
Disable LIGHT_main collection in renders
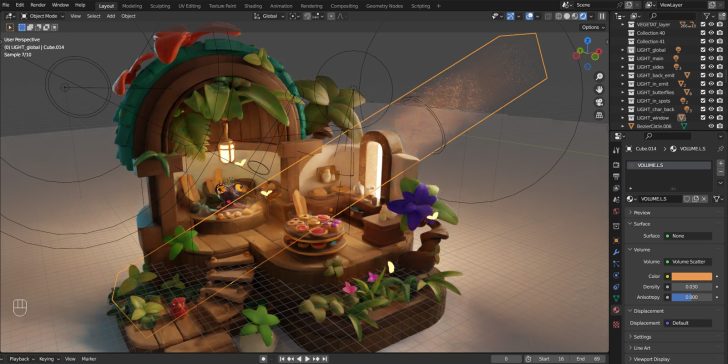point(719,58)
